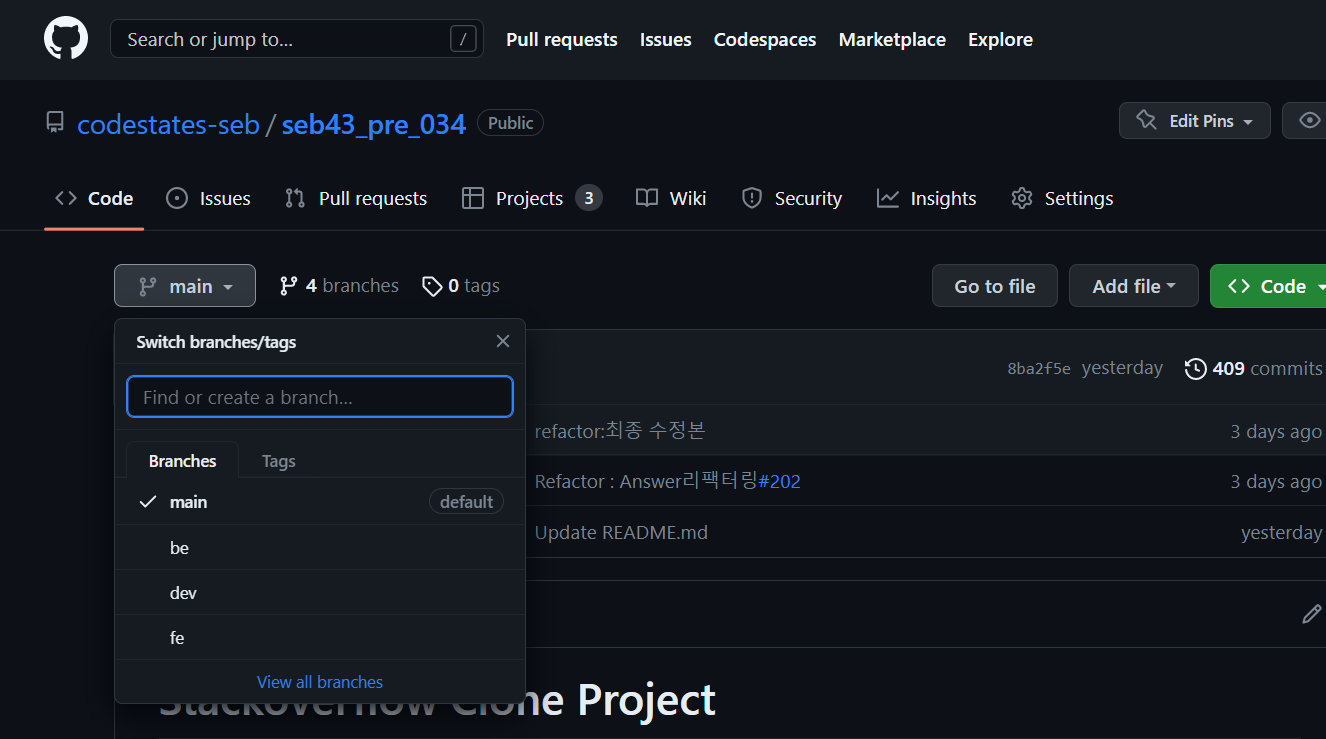Click the 0 tags link
1326x739 pixels.
click(x=460, y=286)
